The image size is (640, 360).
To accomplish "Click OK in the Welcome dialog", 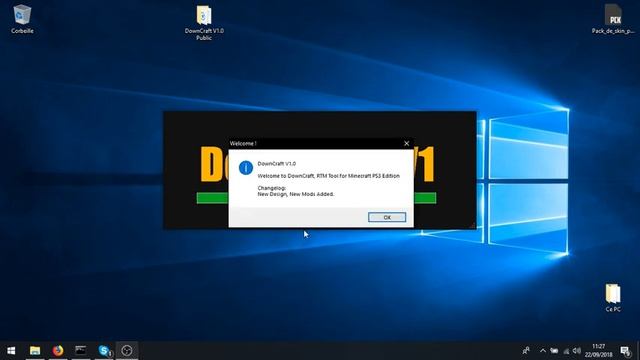I will (x=387, y=218).
